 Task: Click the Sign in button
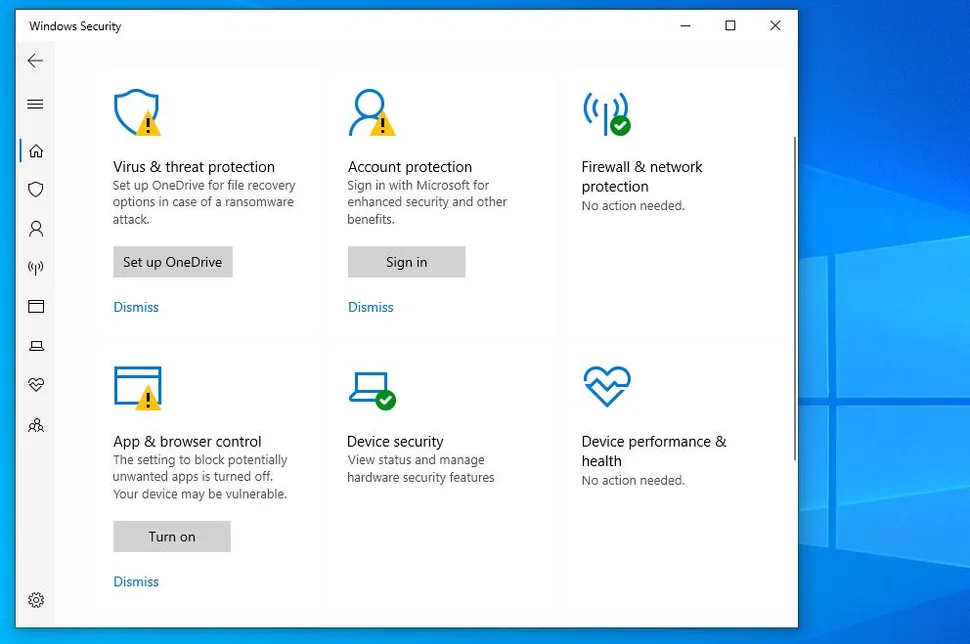[406, 262]
